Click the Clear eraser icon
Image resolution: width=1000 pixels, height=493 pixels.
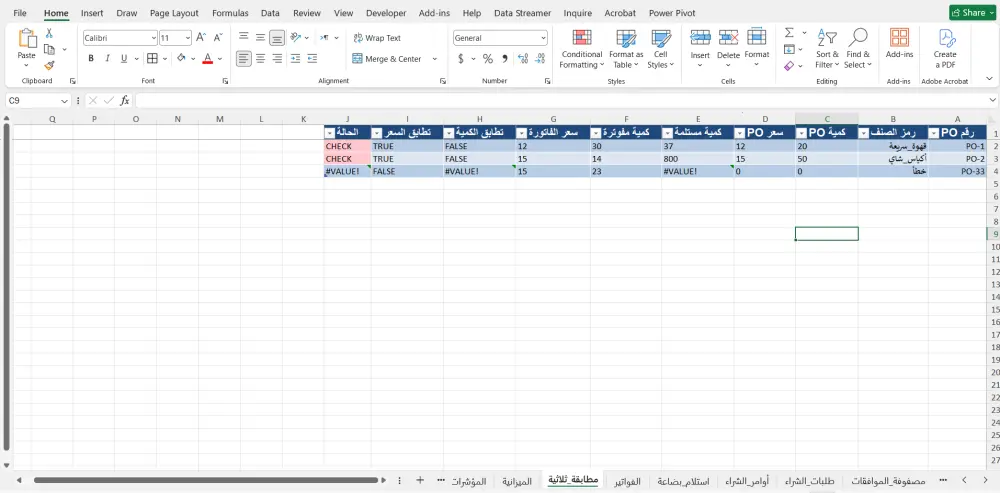click(790, 65)
